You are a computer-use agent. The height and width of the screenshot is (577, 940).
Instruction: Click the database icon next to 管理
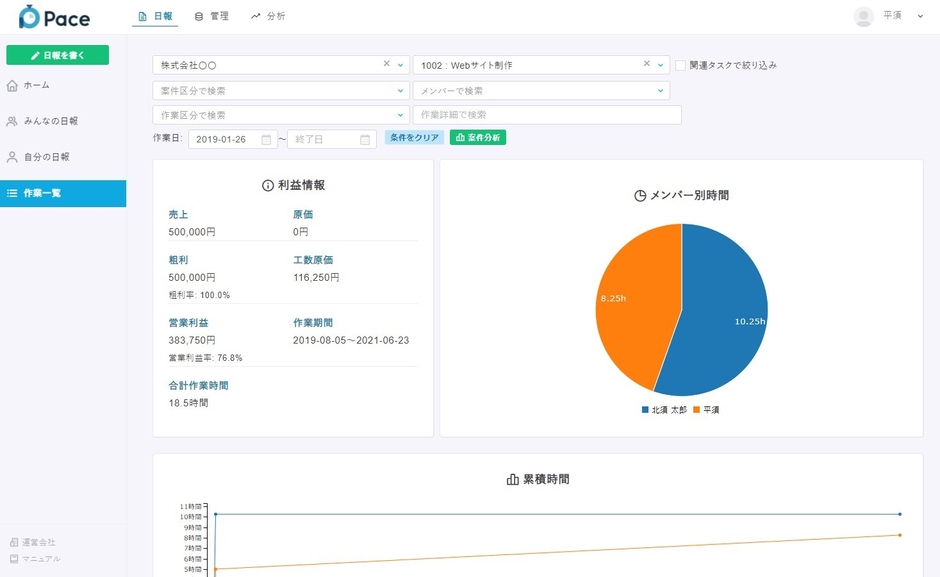tap(198, 16)
